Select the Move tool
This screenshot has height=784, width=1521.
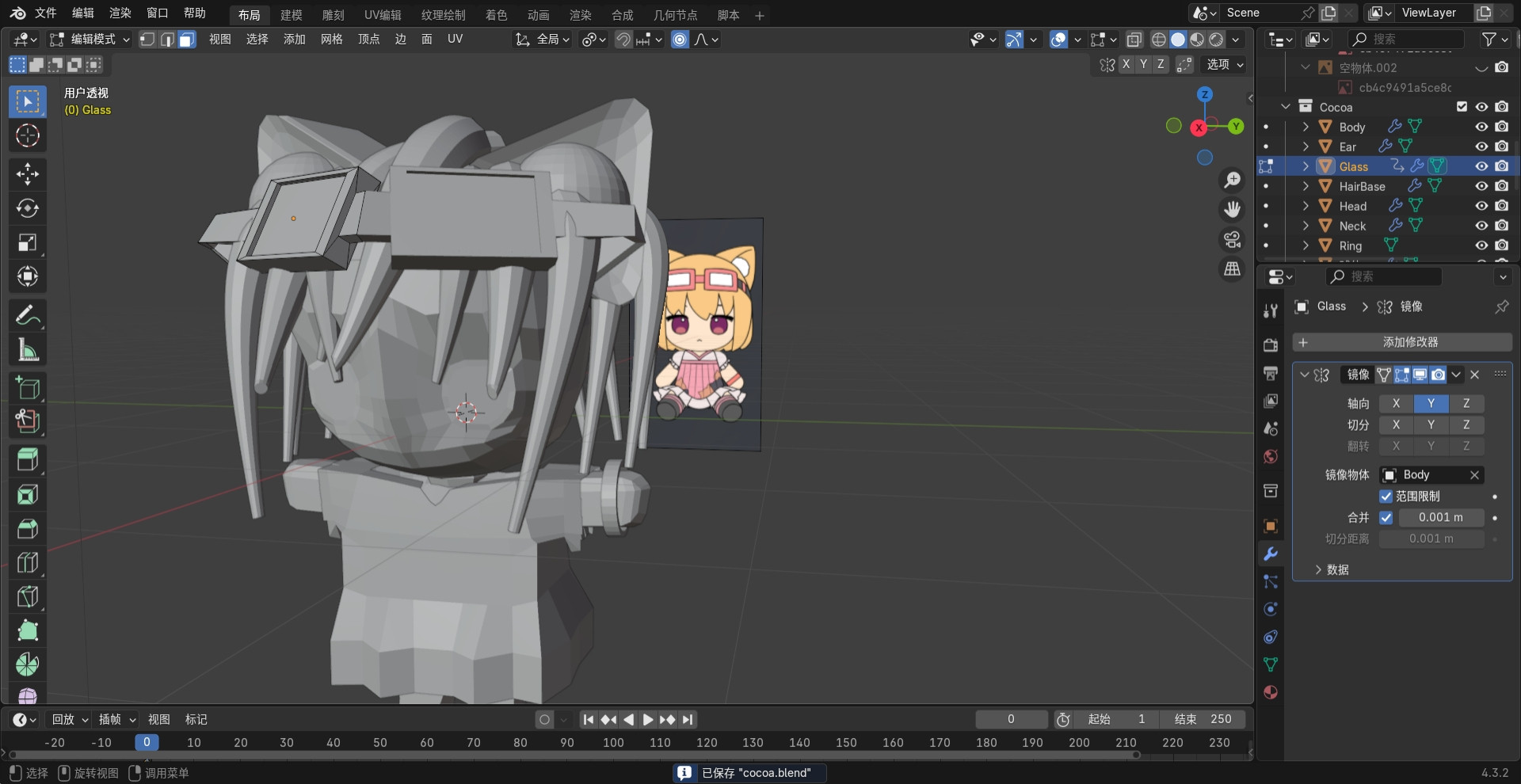coord(28,174)
